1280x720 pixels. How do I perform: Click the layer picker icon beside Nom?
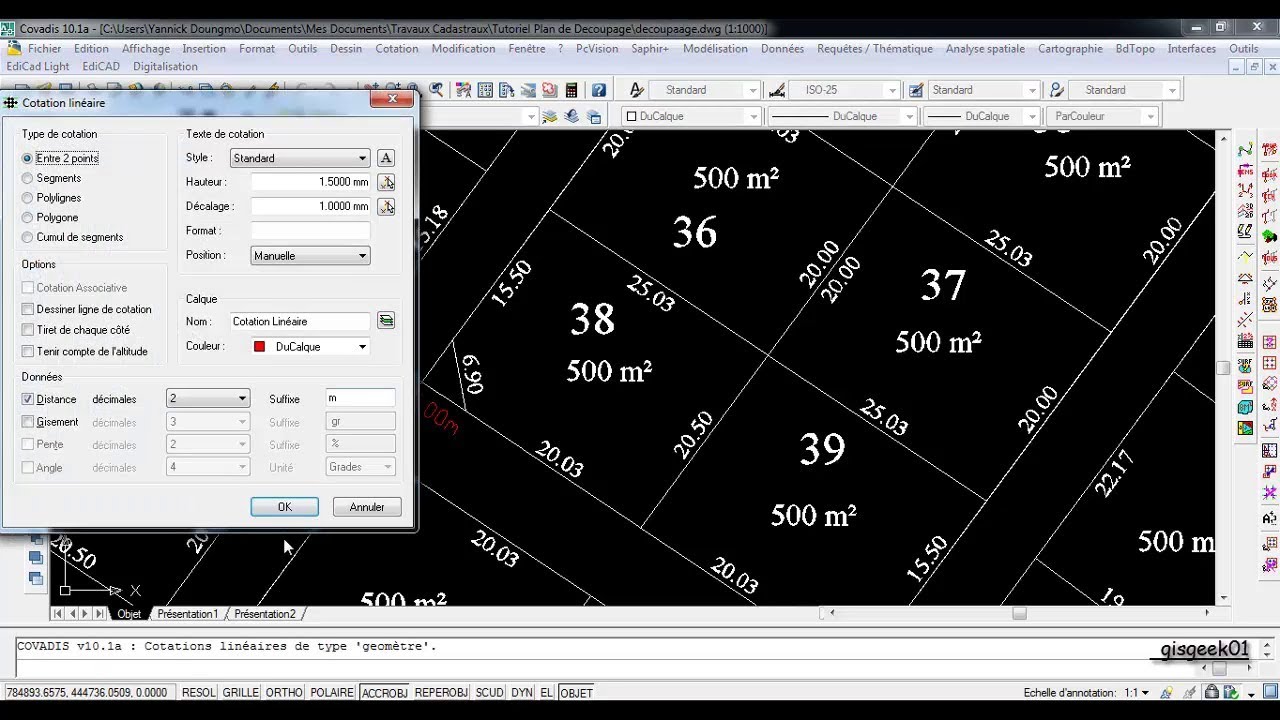click(386, 321)
